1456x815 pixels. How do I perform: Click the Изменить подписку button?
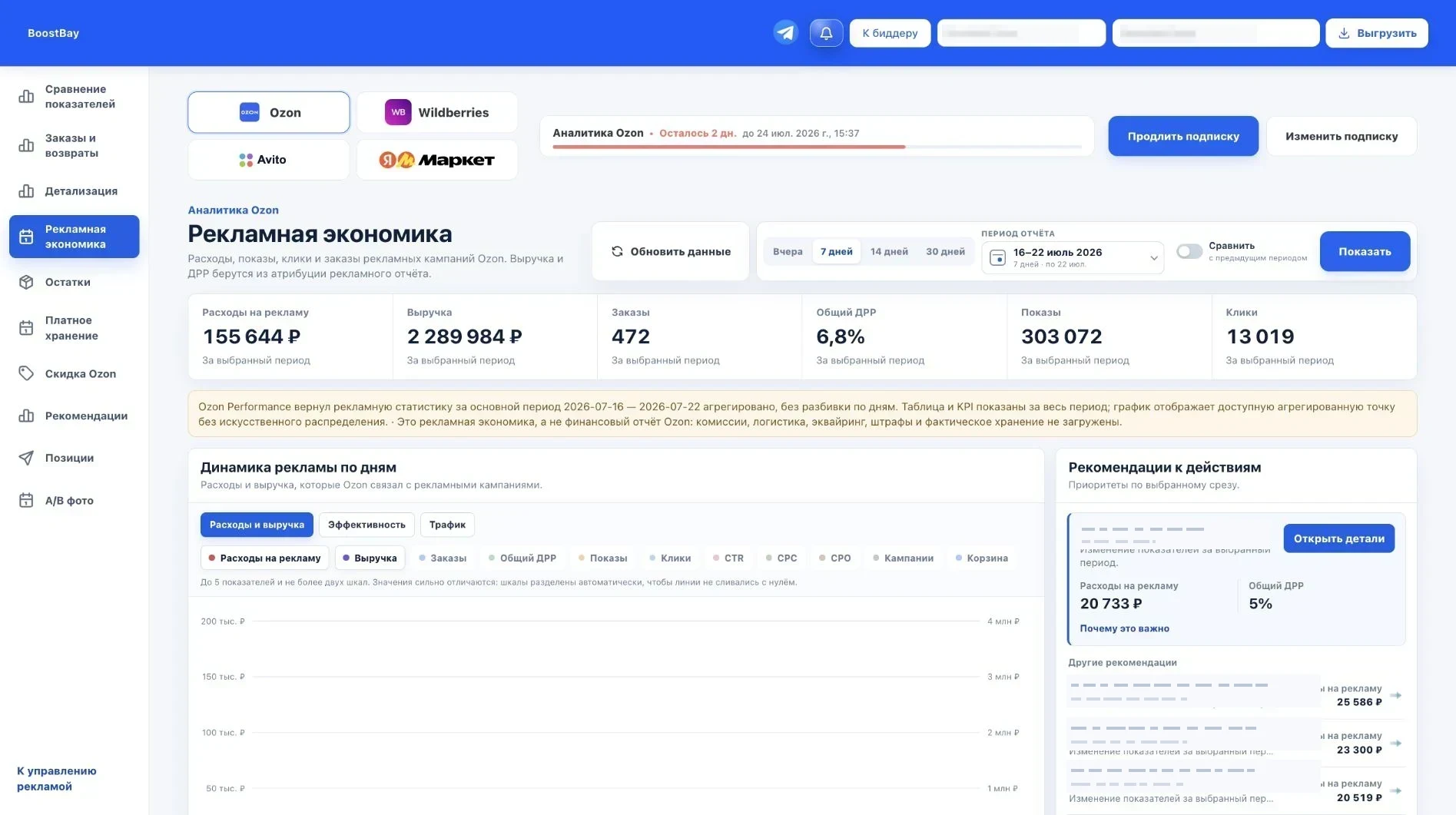(1342, 136)
